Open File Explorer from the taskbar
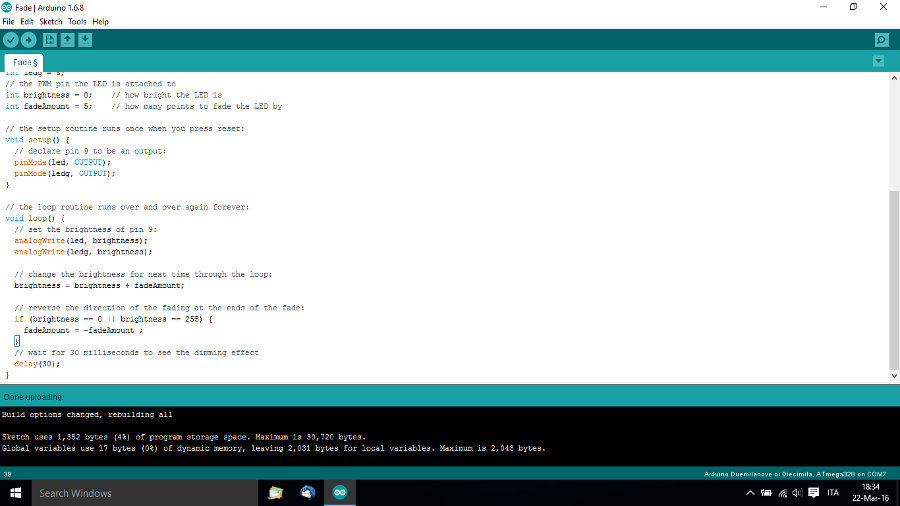The height and width of the screenshot is (506, 900). tap(276, 493)
